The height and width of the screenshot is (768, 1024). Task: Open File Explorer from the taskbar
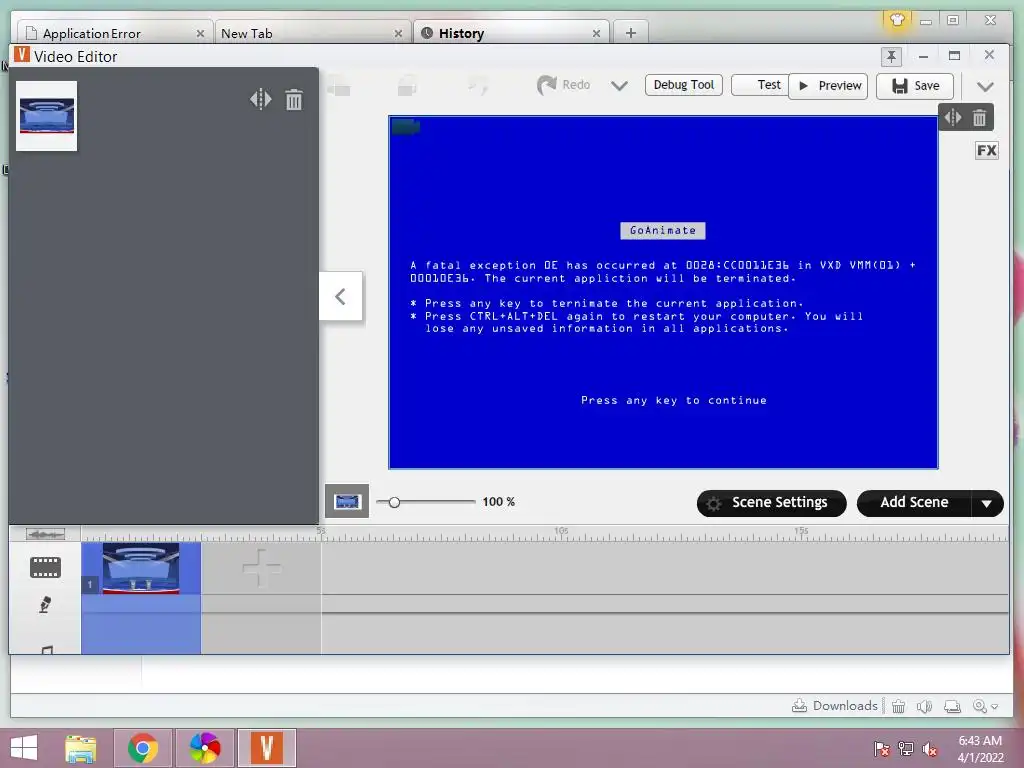point(81,748)
